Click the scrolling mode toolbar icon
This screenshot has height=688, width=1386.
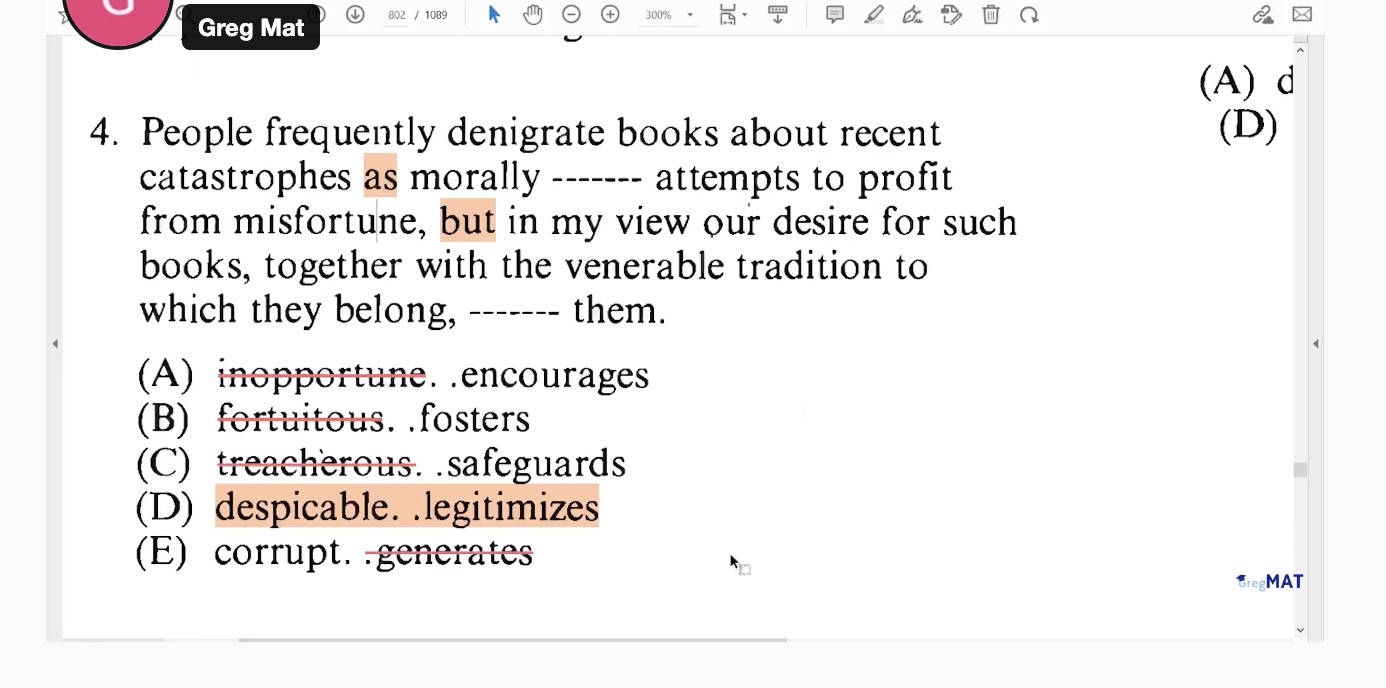coord(777,14)
